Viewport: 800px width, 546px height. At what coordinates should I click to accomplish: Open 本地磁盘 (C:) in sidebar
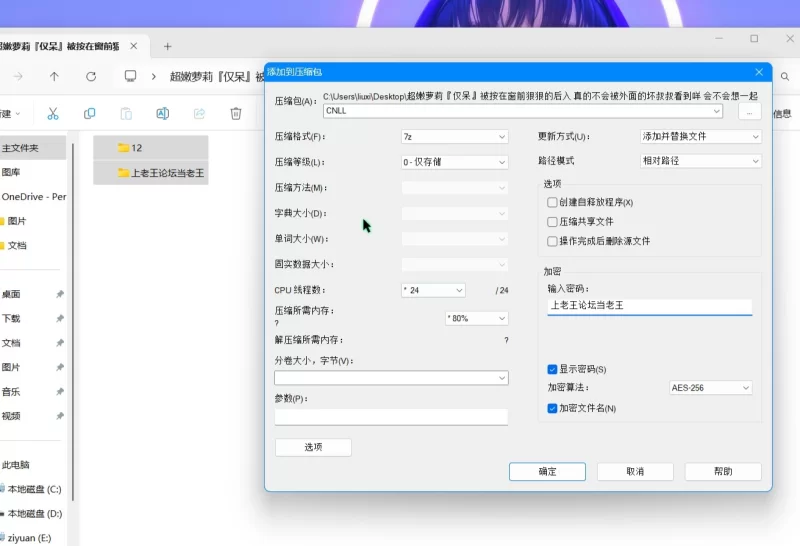pos(33,489)
